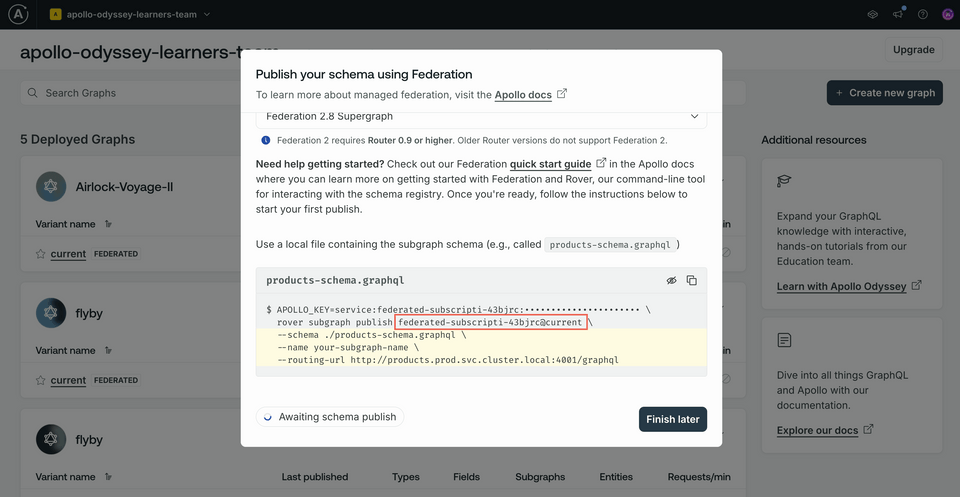Click the Additional resources heading
The width and height of the screenshot is (960, 497).
point(814,140)
